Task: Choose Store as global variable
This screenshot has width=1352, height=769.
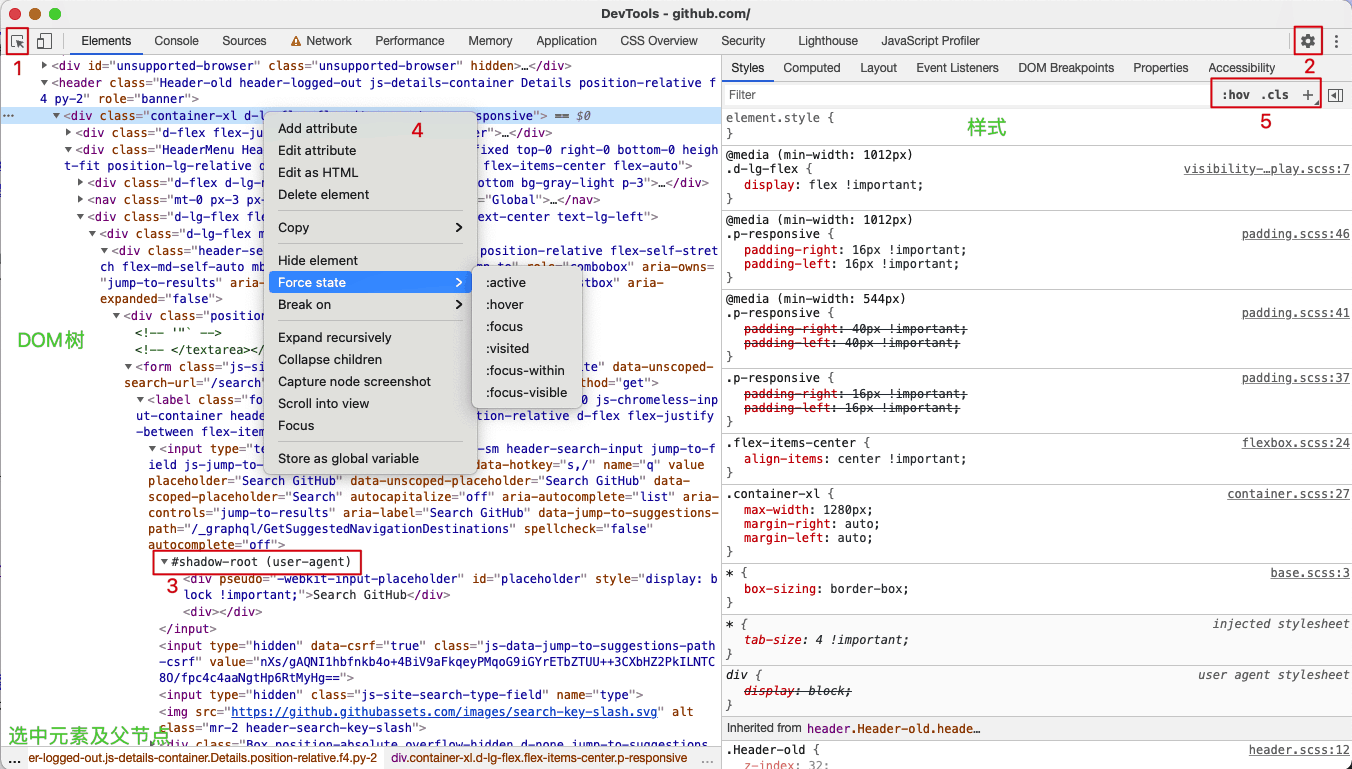Action: click(x=370, y=458)
